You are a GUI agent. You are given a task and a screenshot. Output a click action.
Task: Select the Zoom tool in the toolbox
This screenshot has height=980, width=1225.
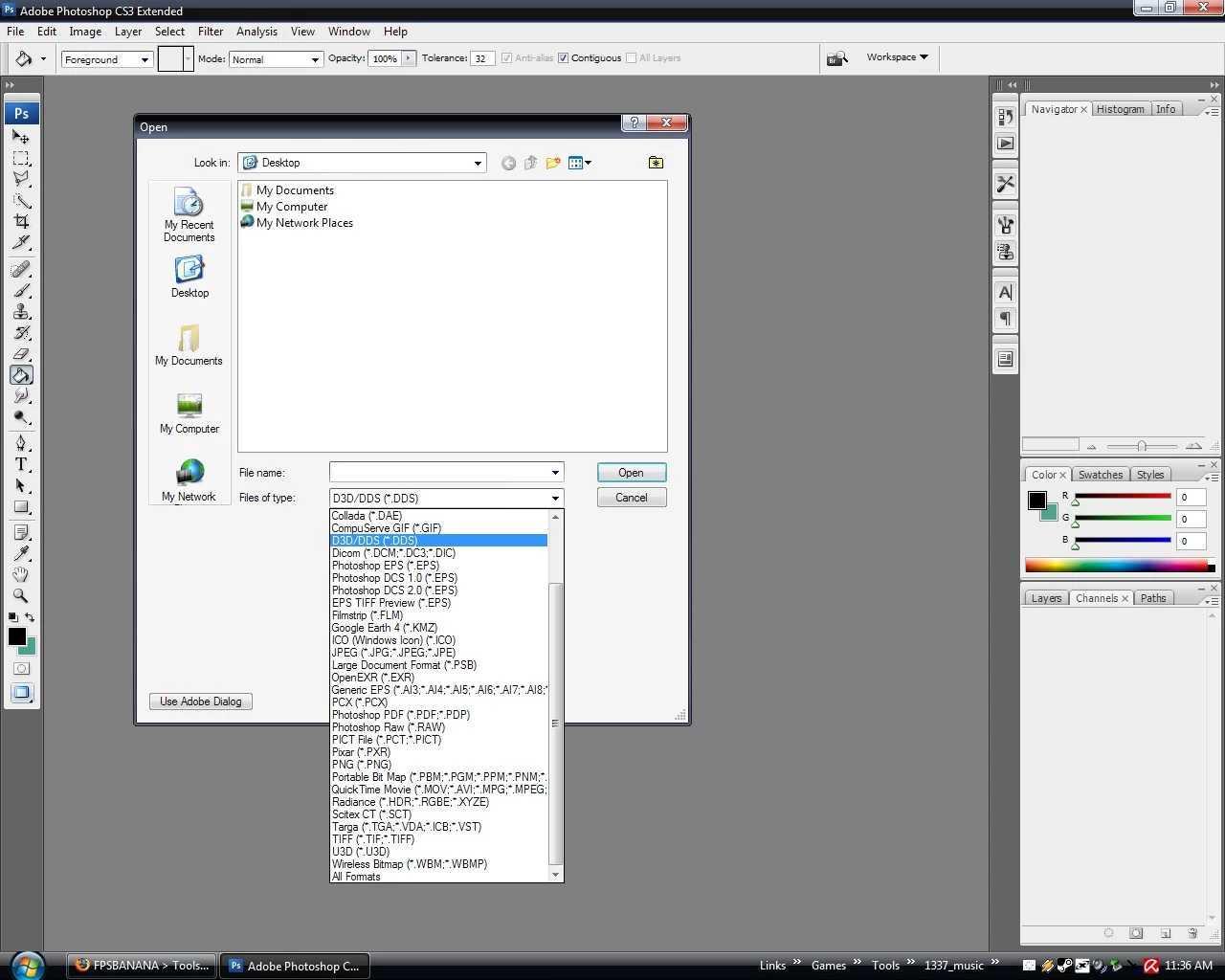click(x=21, y=595)
